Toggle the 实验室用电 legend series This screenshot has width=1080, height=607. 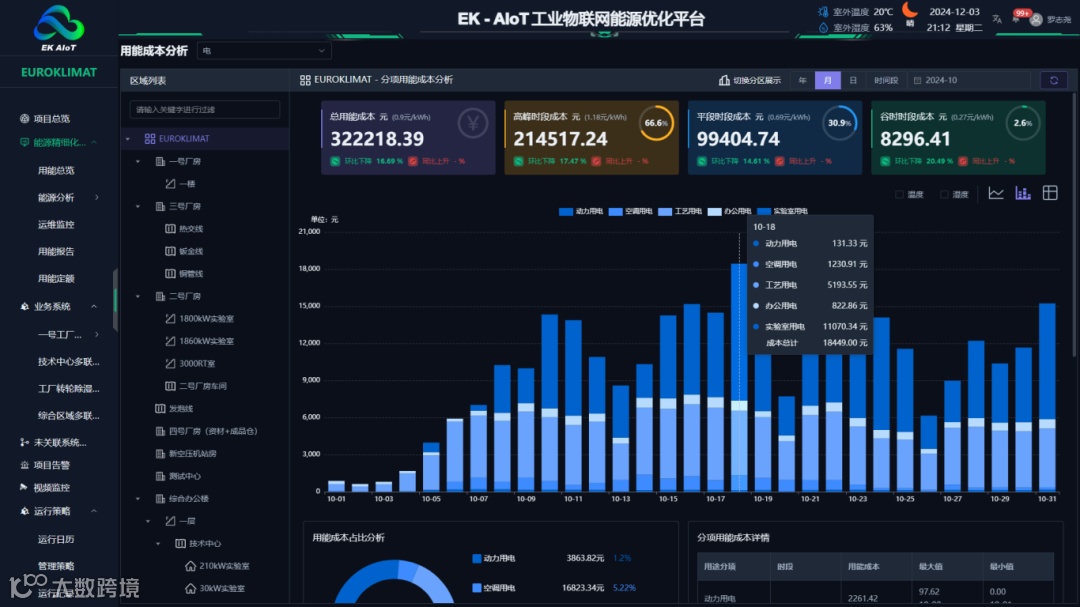782,212
